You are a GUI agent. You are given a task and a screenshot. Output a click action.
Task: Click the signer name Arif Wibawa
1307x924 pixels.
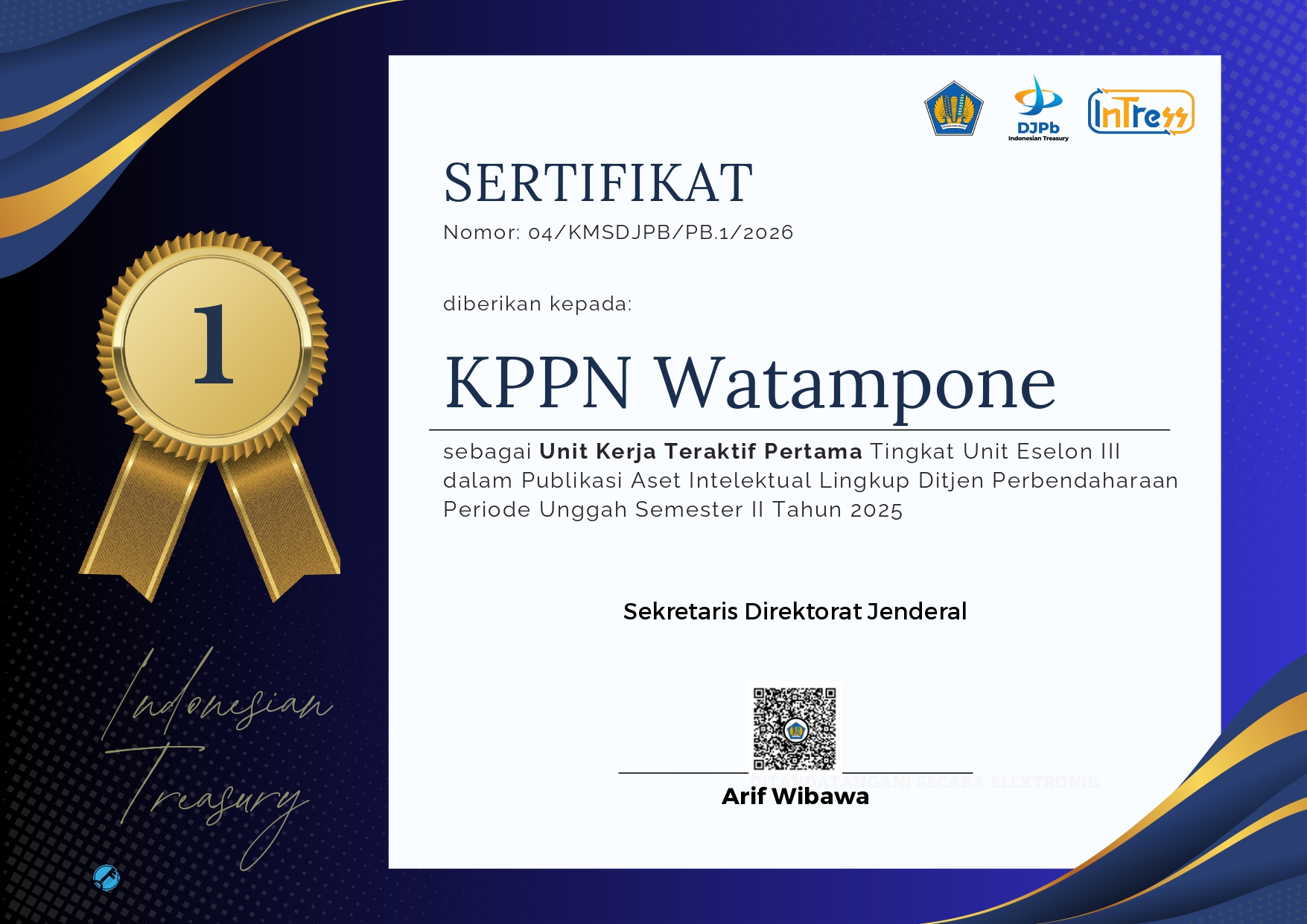(795, 797)
